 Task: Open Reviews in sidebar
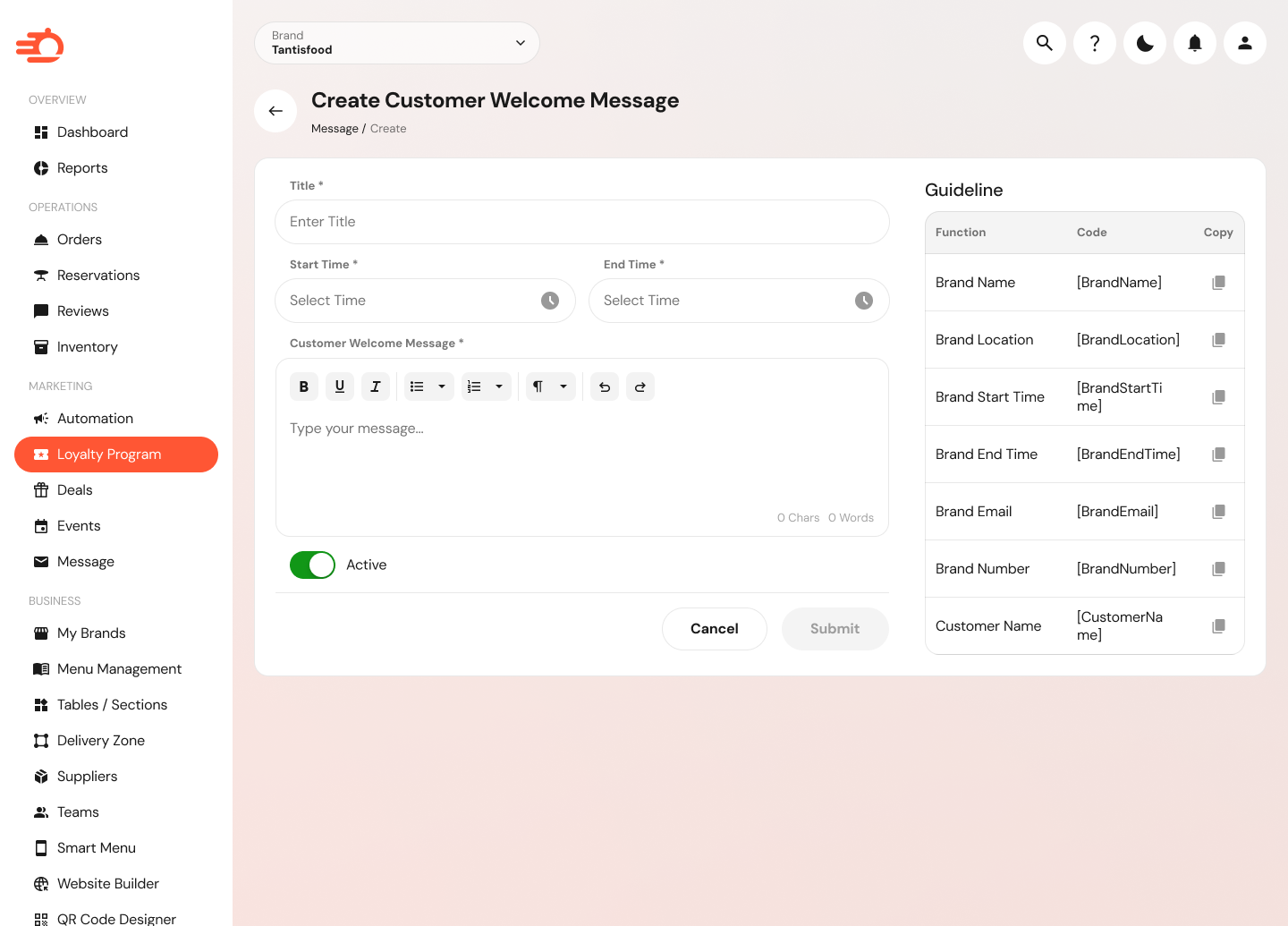116,311
